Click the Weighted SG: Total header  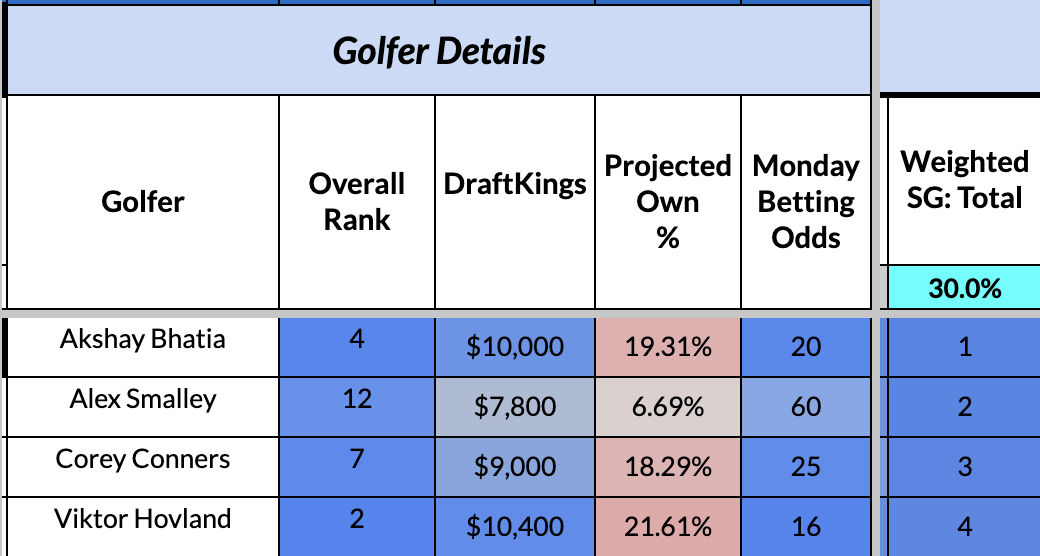(964, 180)
